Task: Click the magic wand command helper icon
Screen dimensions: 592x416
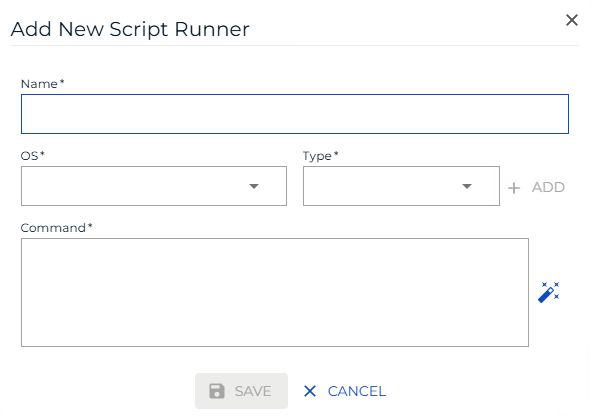Action: [x=549, y=292]
